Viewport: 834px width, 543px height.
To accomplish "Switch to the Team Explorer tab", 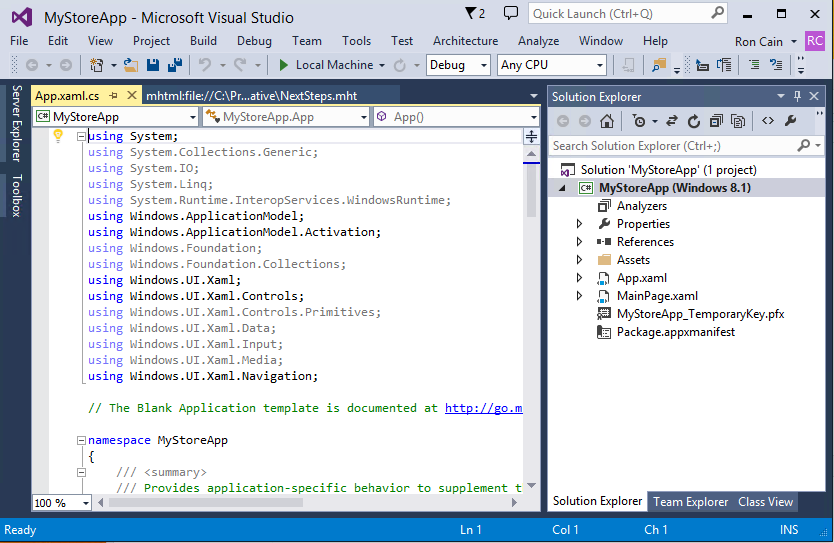I will 690,502.
